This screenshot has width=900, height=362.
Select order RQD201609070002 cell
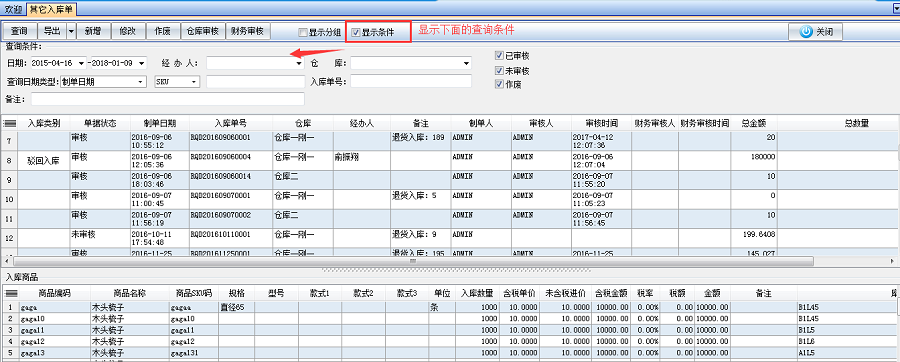pyautogui.click(x=231, y=219)
